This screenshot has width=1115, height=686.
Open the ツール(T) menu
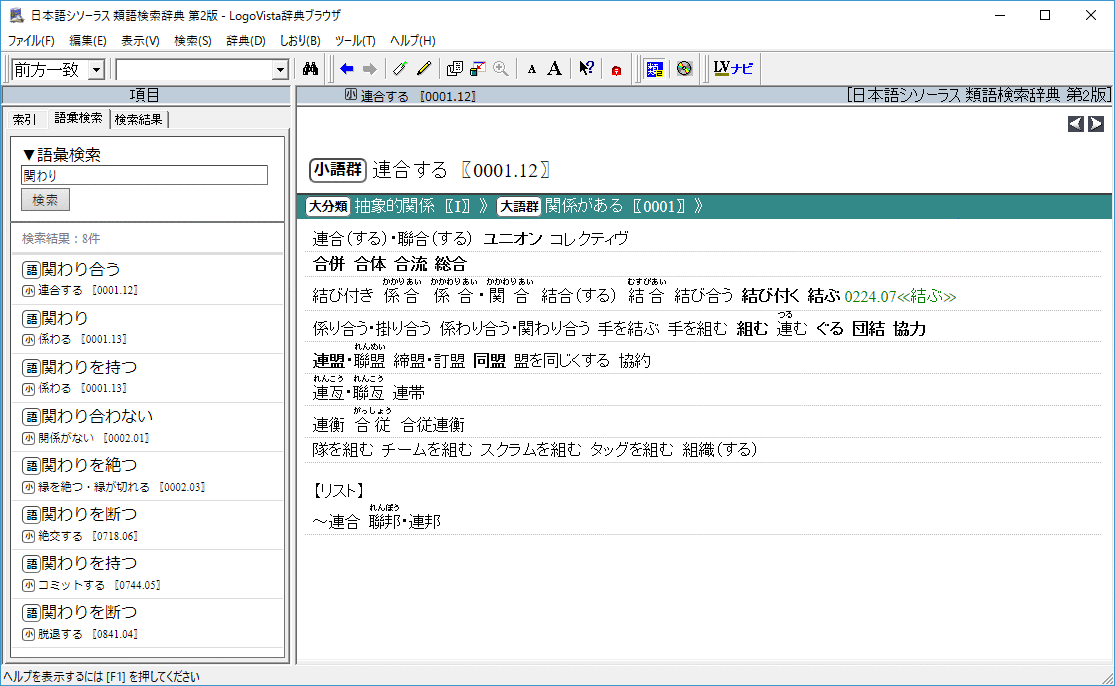(355, 41)
